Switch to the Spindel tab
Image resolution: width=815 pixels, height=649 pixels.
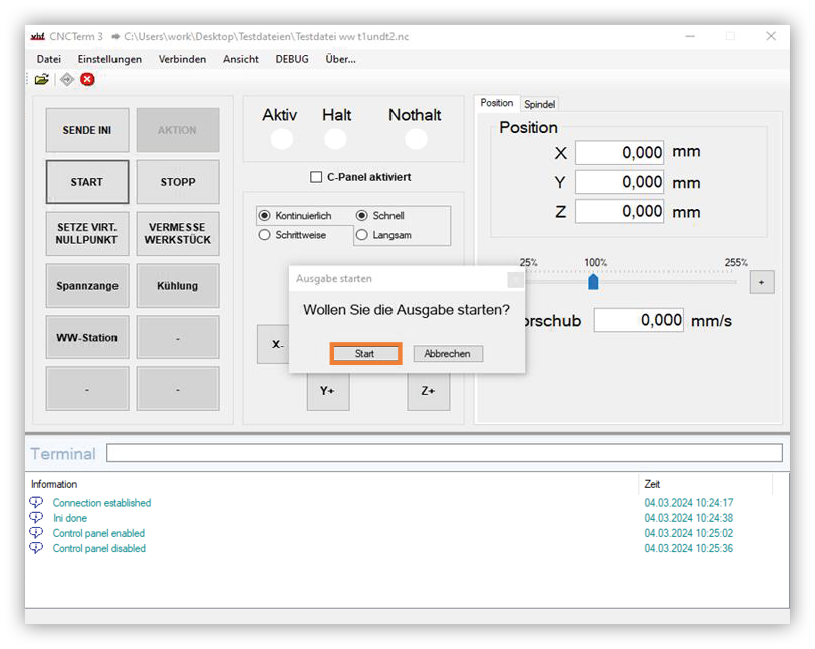[x=540, y=104]
